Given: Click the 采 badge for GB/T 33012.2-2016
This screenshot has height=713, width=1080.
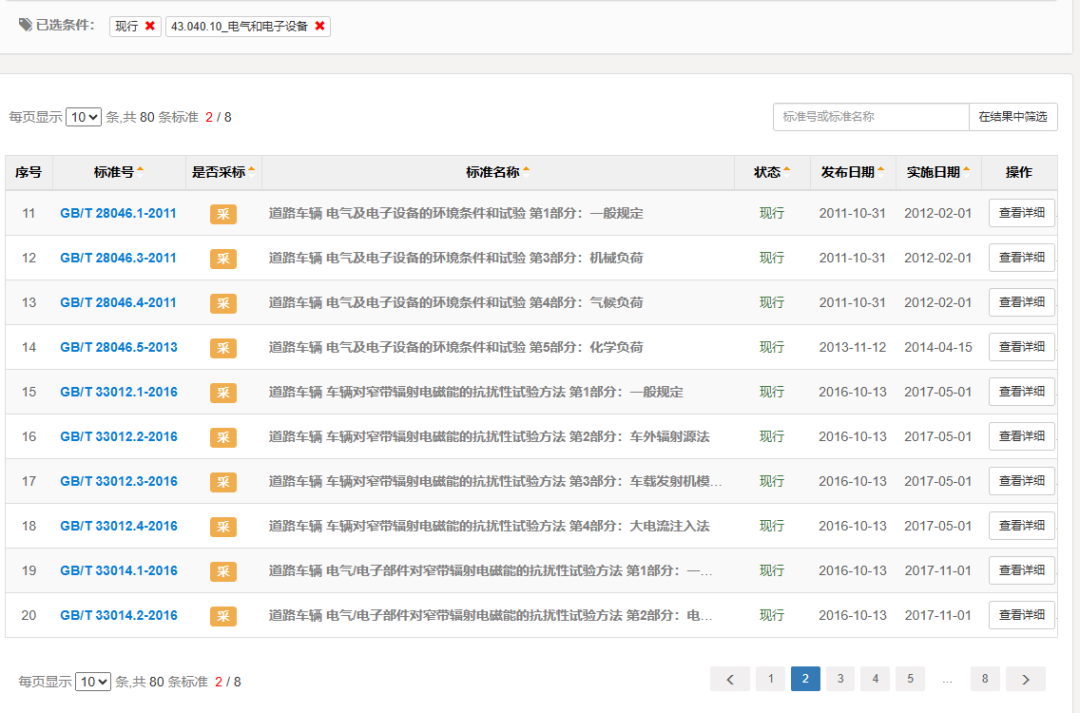Looking at the screenshot, I should [x=223, y=436].
